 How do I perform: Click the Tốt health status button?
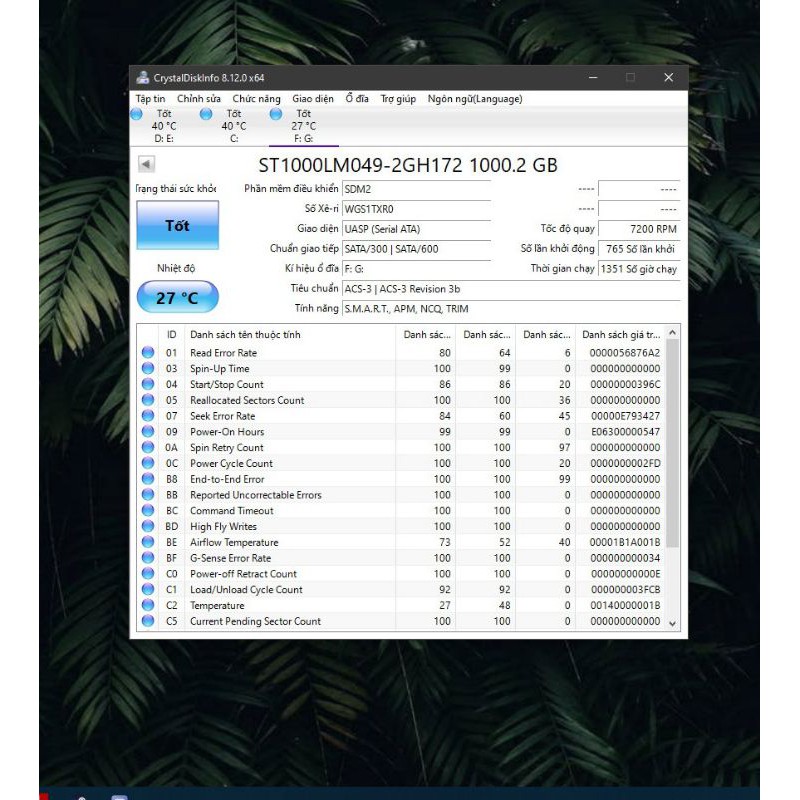click(x=178, y=225)
